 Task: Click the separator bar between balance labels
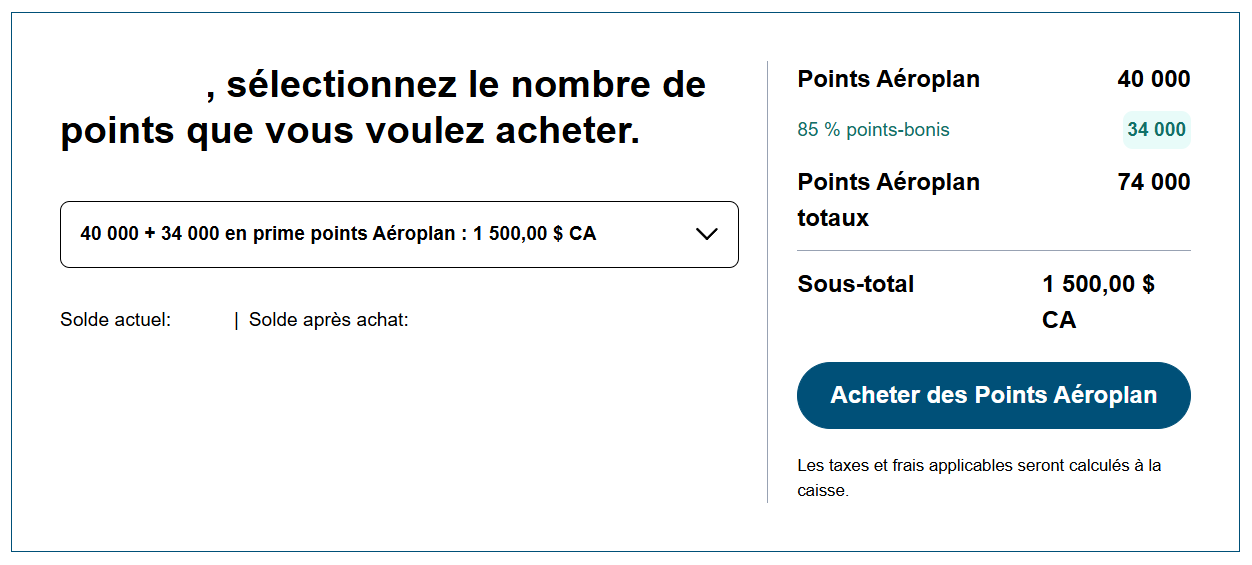(236, 320)
